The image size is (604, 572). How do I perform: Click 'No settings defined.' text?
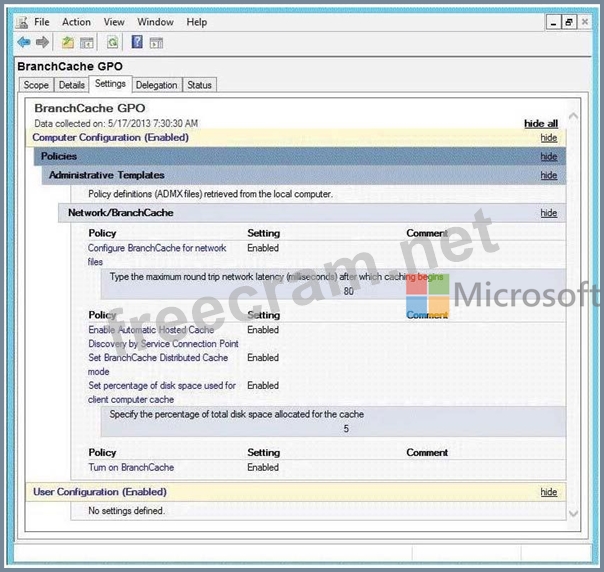coord(126,511)
